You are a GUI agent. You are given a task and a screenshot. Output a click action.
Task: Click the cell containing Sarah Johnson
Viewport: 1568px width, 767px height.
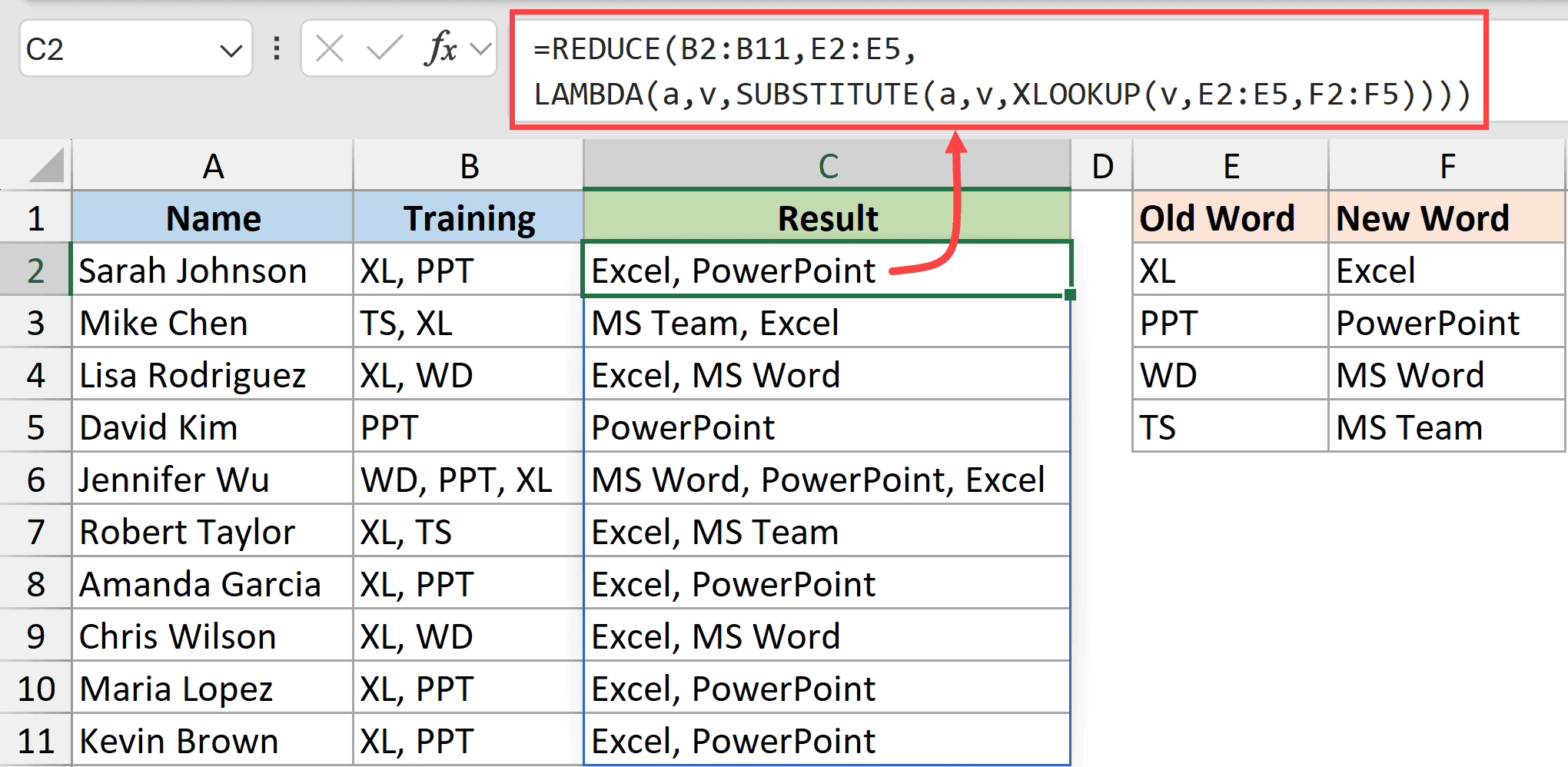click(212, 270)
